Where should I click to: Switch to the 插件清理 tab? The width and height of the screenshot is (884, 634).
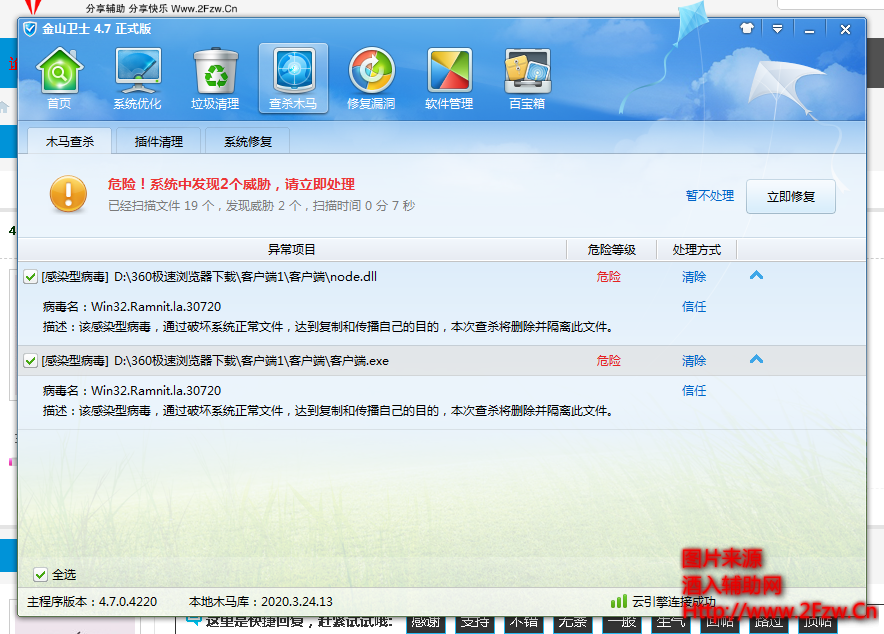pyautogui.click(x=157, y=141)
